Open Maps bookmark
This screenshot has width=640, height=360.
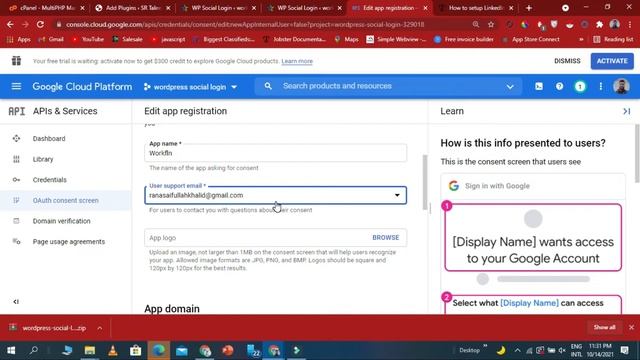(x=347, y=40)
